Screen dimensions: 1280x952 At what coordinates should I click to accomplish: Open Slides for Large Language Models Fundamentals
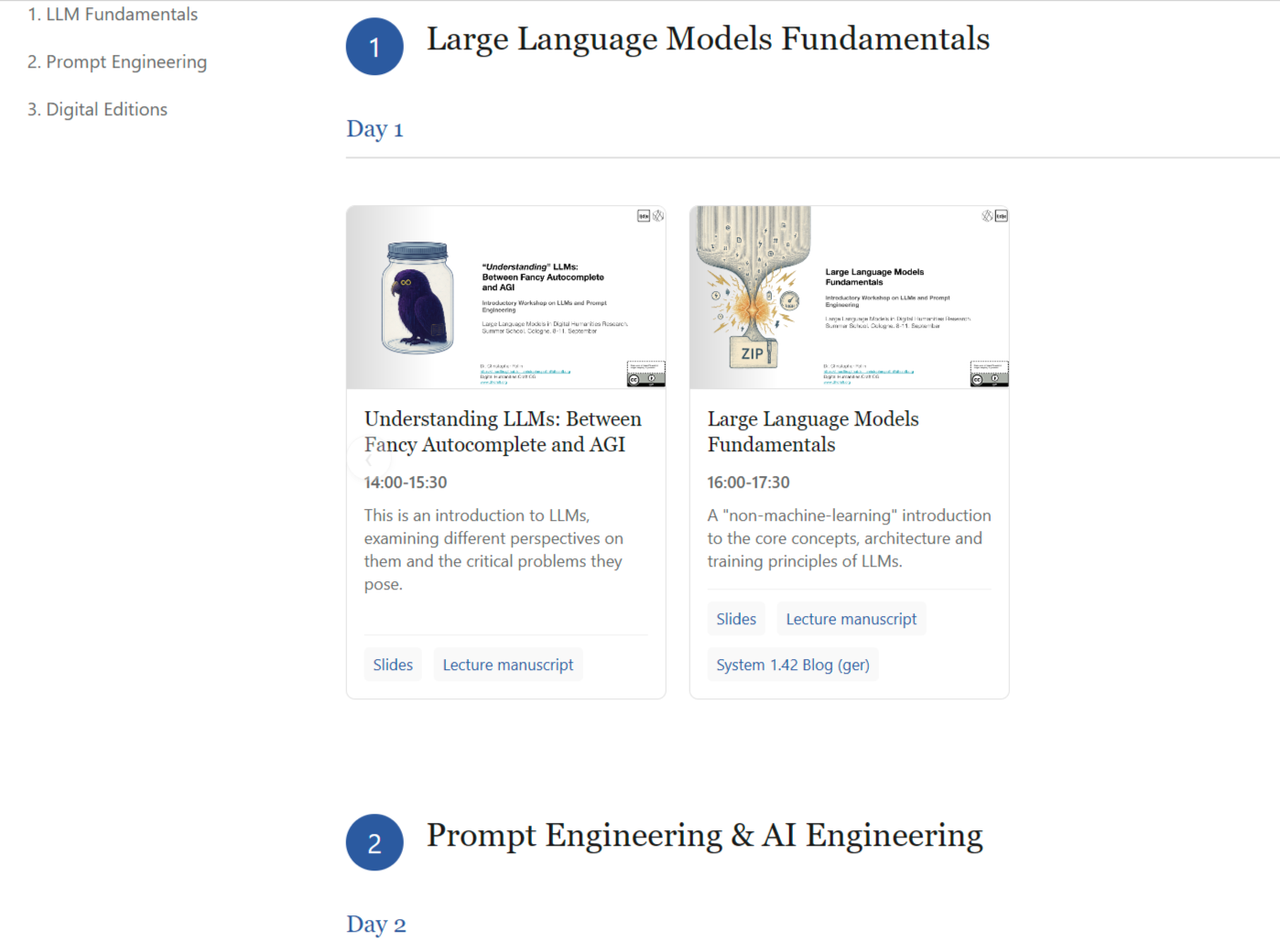pyautogui.click(x=736, y=619)
